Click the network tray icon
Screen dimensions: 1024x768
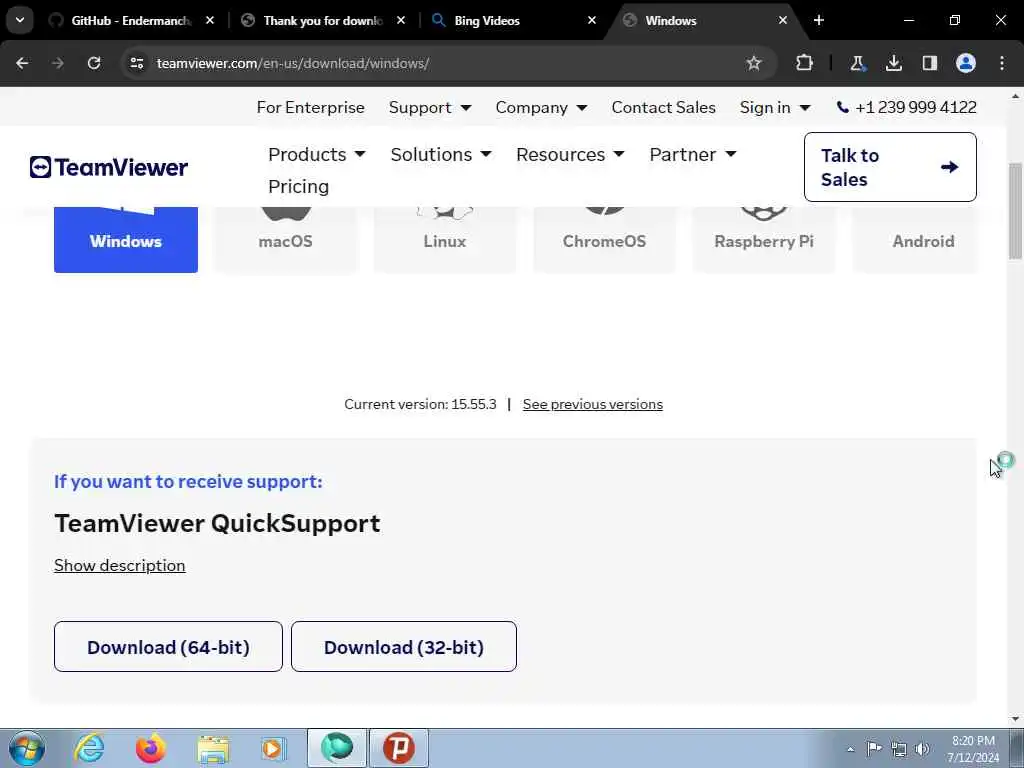899,749
